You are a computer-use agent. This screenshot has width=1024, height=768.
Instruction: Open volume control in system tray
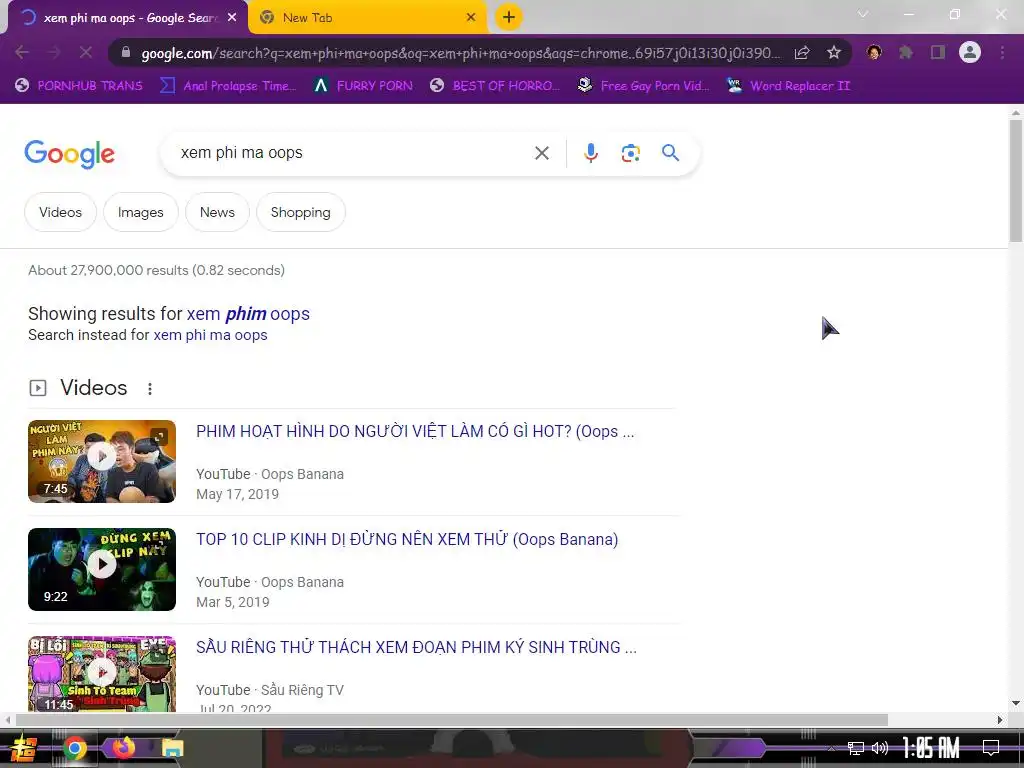pyautogui.click(x=880, y=748)
